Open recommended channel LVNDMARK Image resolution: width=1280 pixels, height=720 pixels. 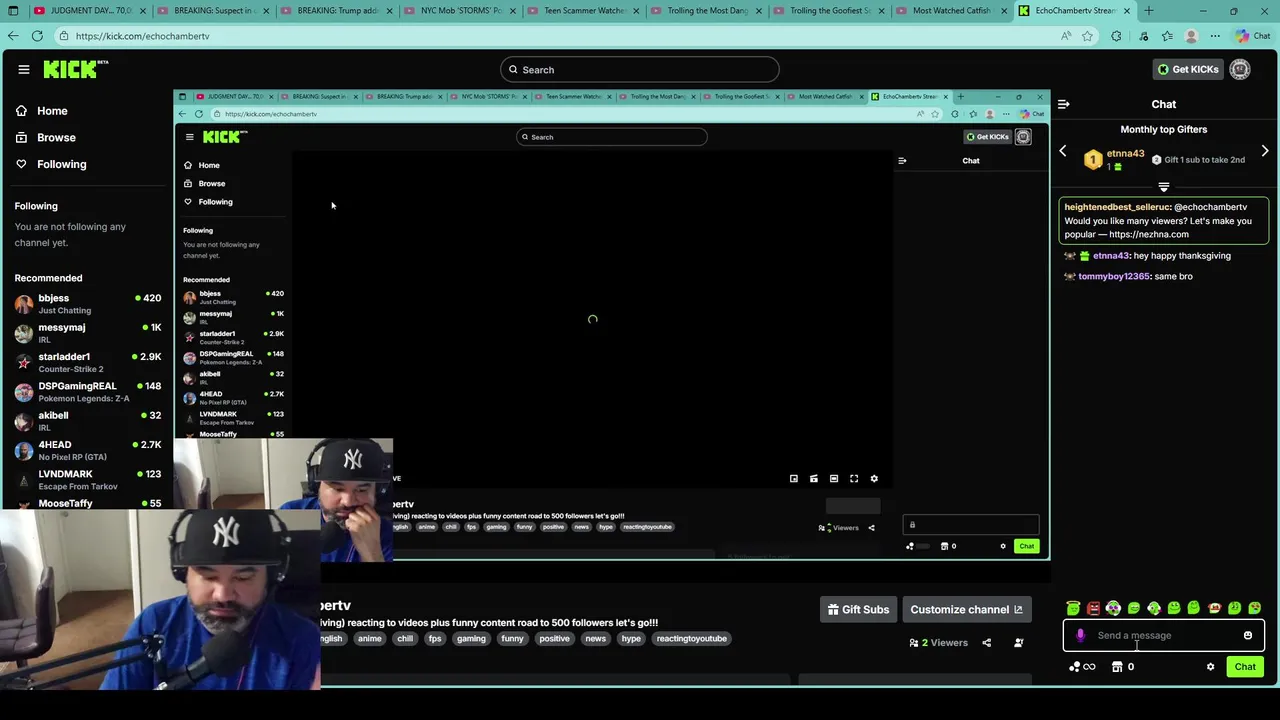(x=87, y=479)
